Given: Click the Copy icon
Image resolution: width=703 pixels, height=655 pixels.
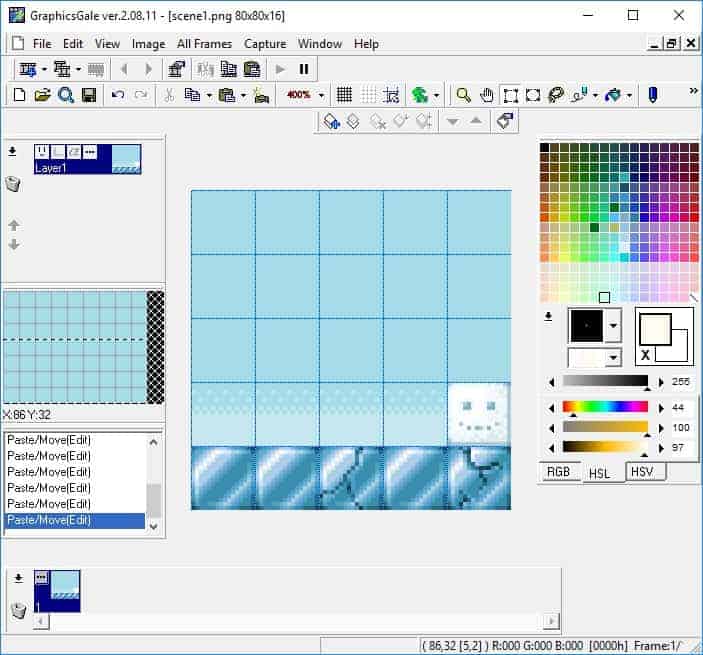Looking at the screenshot, I should coord(192,95).
